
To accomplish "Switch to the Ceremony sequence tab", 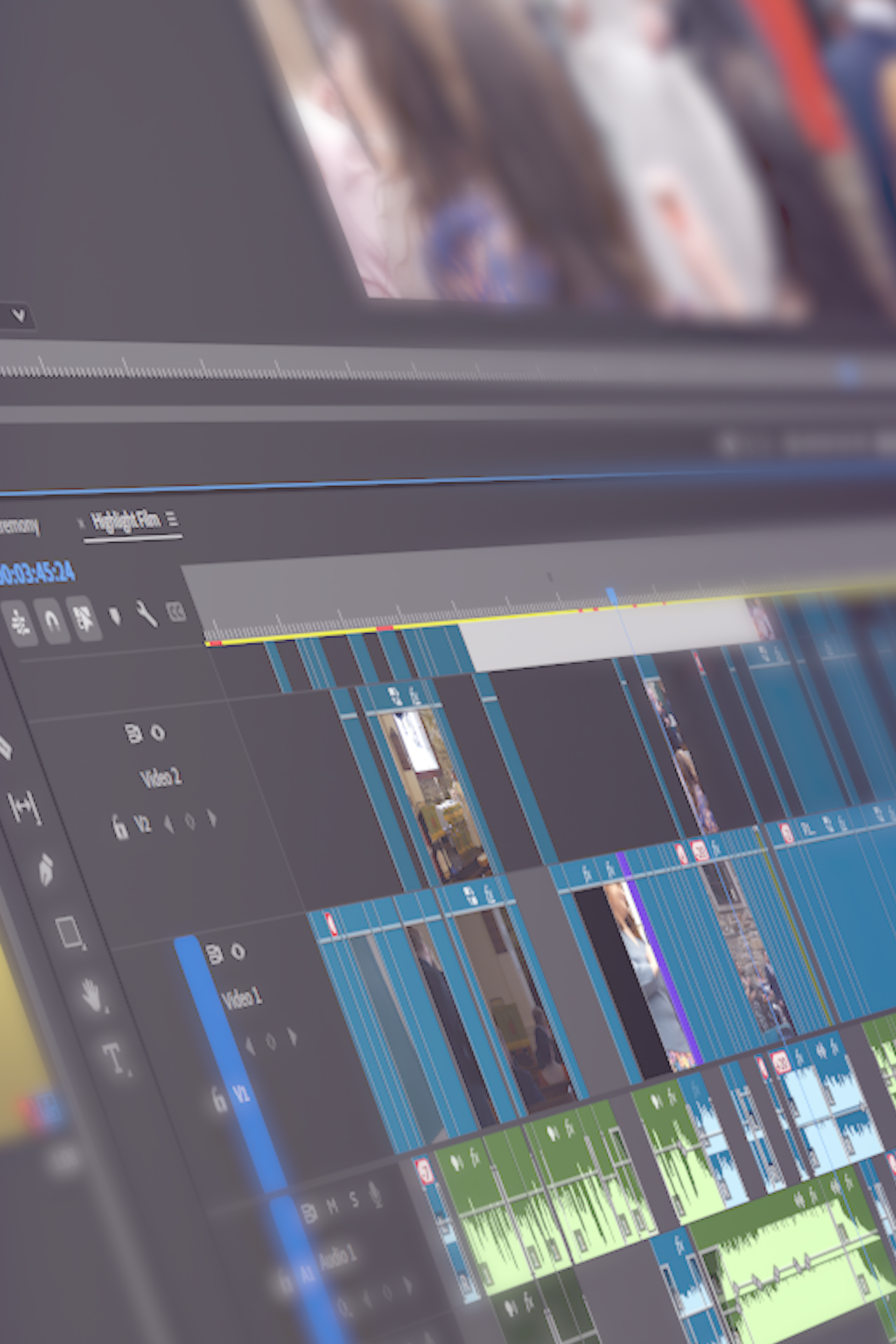I will tap(19, 526).
